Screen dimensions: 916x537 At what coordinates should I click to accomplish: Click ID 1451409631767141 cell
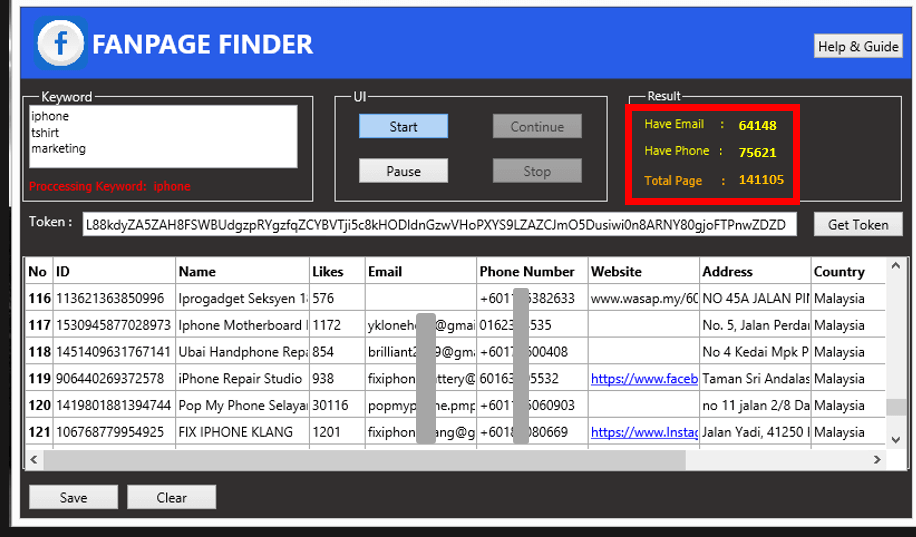(114, 352)
